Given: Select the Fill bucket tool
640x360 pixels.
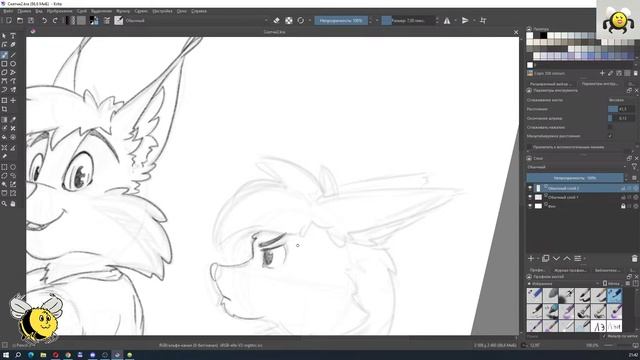Looking at the screenshot, I should pos(4,137).
